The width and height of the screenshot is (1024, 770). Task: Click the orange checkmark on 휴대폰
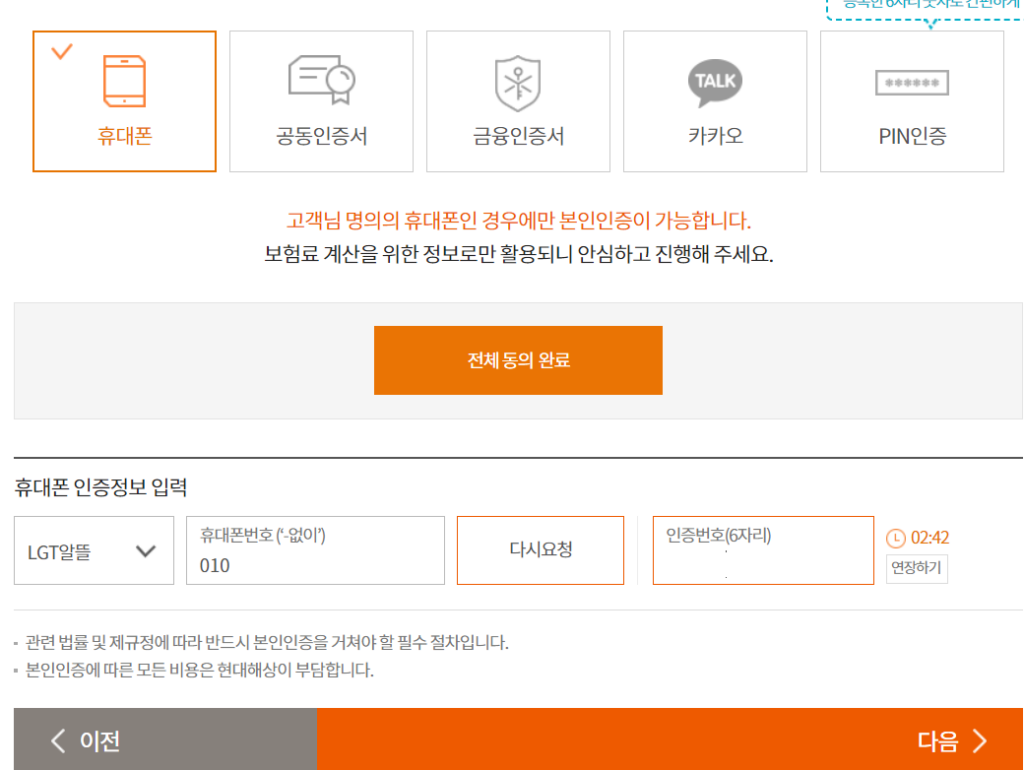point(62,51)
